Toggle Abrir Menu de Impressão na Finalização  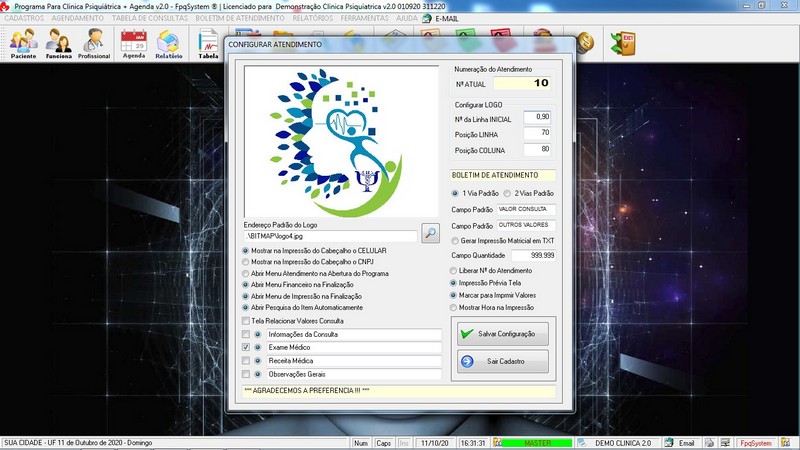tap(302, 296)
